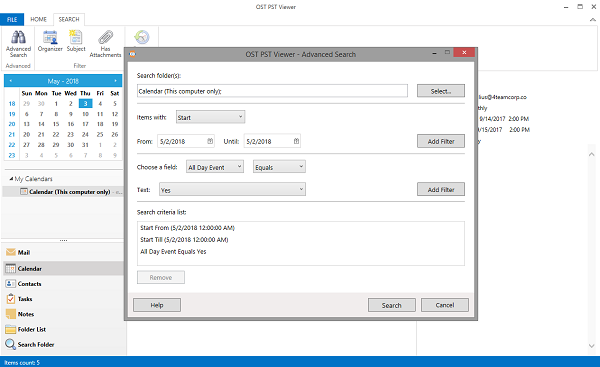
Task: Click the Search folder(s) text field
Action: pos(272,91)
